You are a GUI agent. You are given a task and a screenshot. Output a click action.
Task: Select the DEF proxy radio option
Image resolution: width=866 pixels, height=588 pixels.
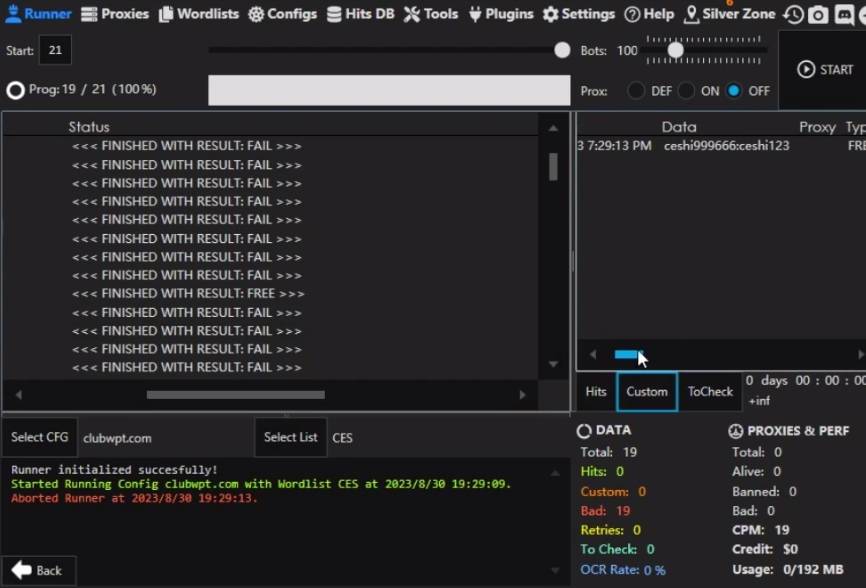pyautogui.click(x=636, y=91)
